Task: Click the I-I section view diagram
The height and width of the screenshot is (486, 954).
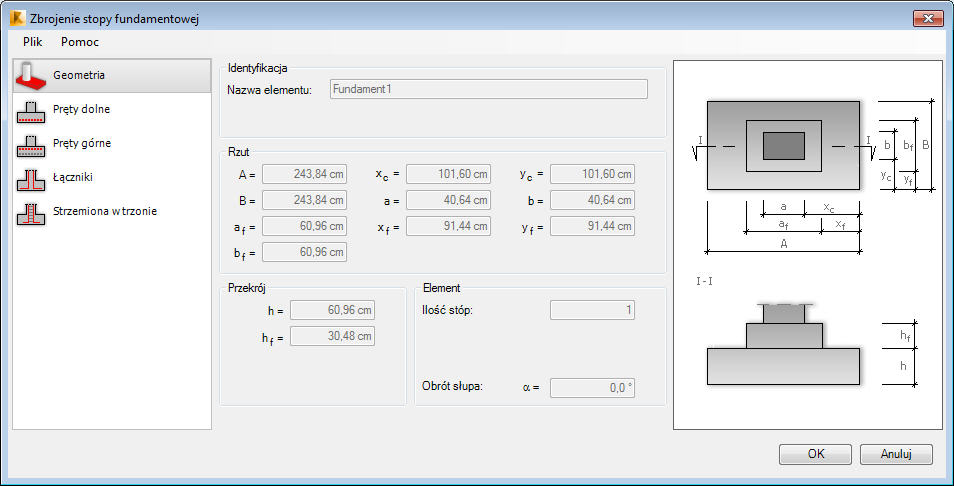Action: 783,344
